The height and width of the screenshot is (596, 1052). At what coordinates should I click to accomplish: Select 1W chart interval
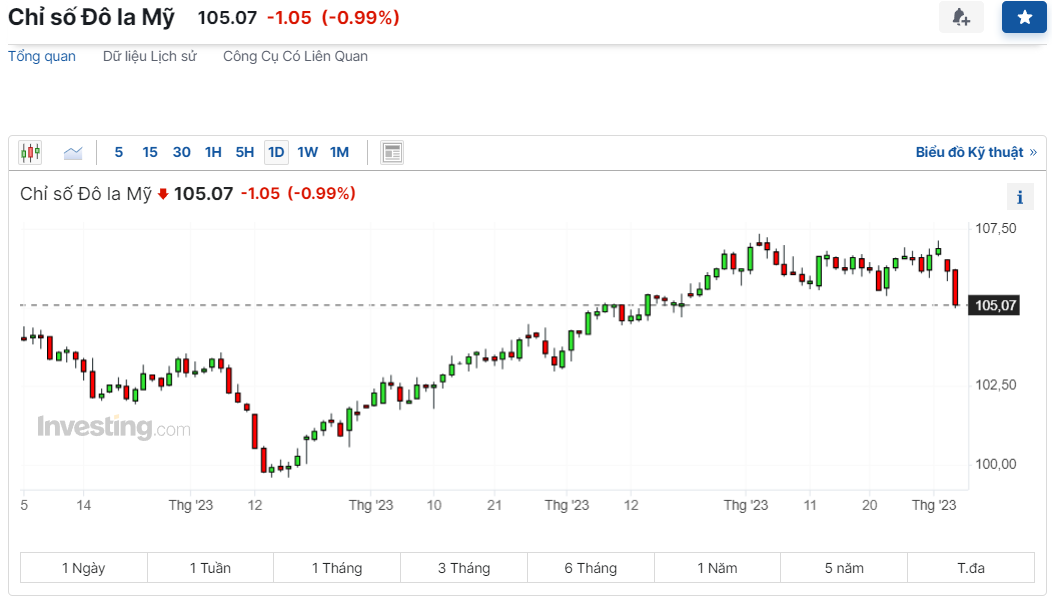(307, 152)
